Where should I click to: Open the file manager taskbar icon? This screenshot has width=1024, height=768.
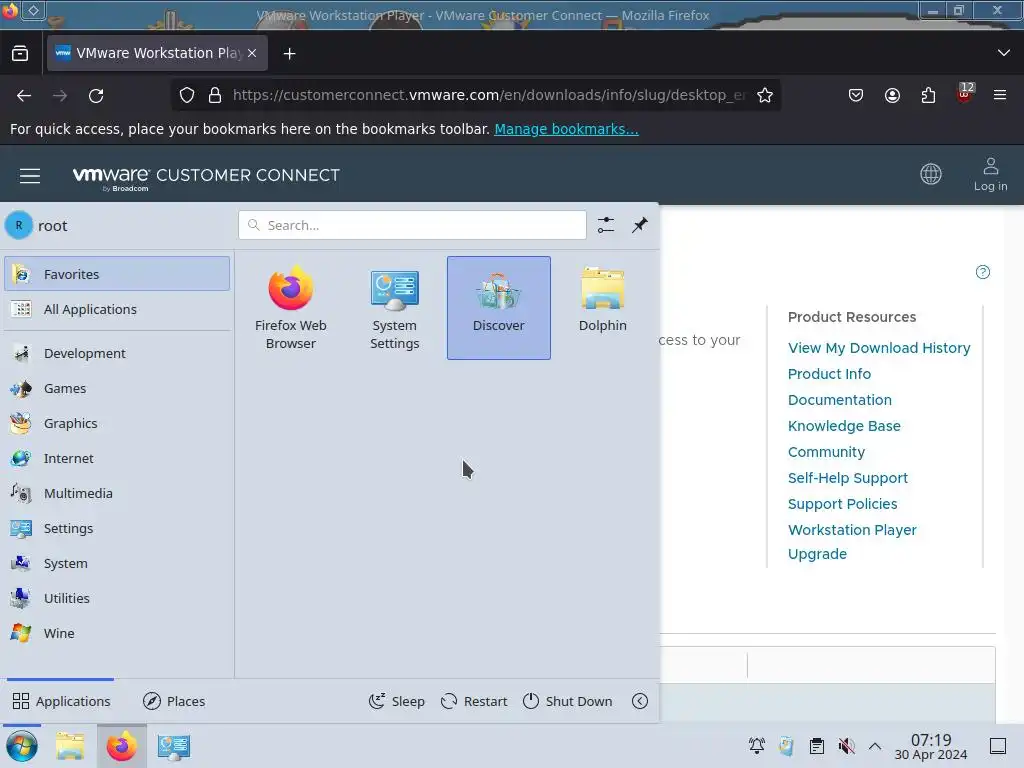[70, 746]
